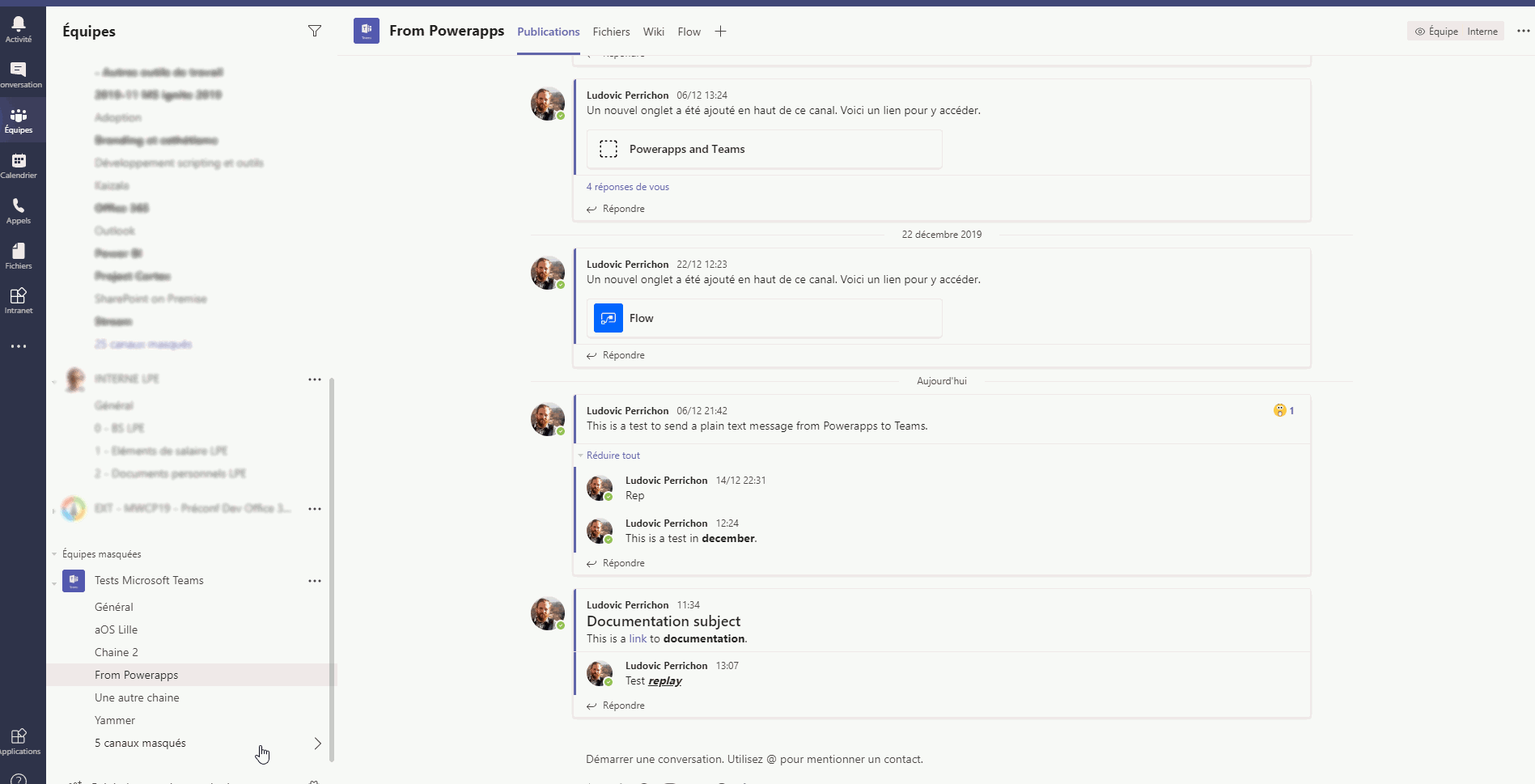
Task: Click the dotted-square icon on Powerapps and Teams card
Action: [608, 149]
